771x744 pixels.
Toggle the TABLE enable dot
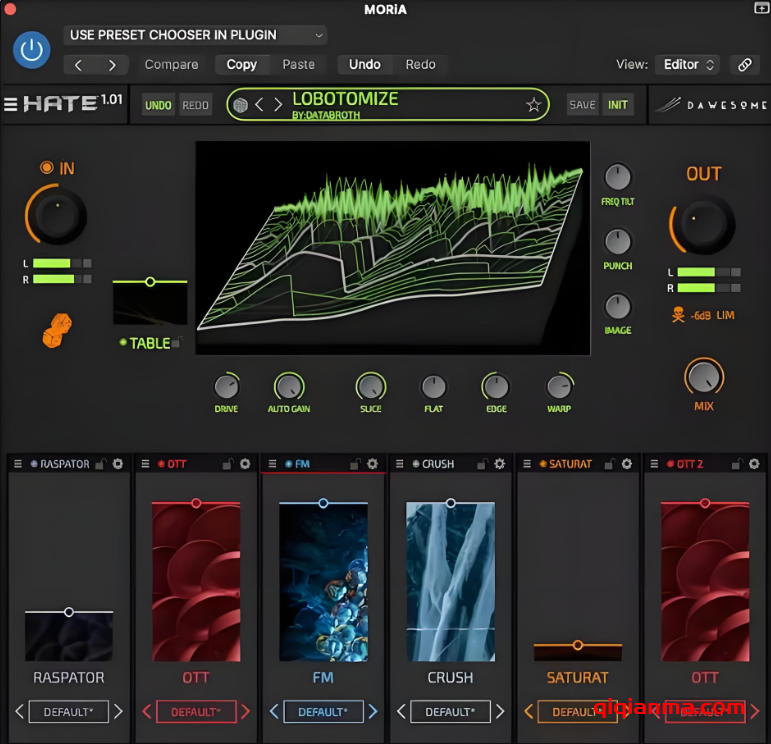coord(123,342)
